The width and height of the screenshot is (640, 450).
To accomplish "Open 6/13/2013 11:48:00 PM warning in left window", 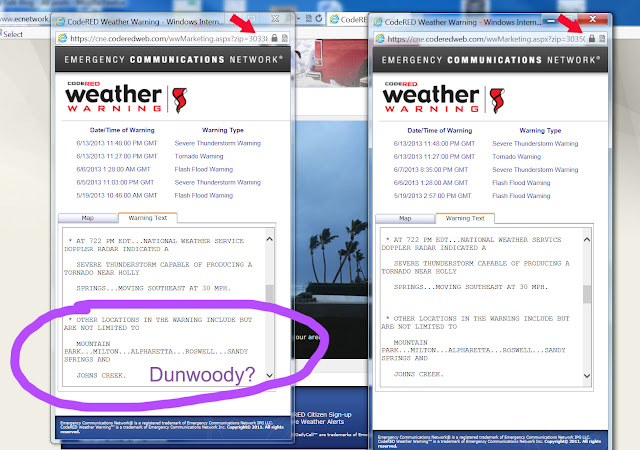I will pyautogui.click(x=117, y=143).
